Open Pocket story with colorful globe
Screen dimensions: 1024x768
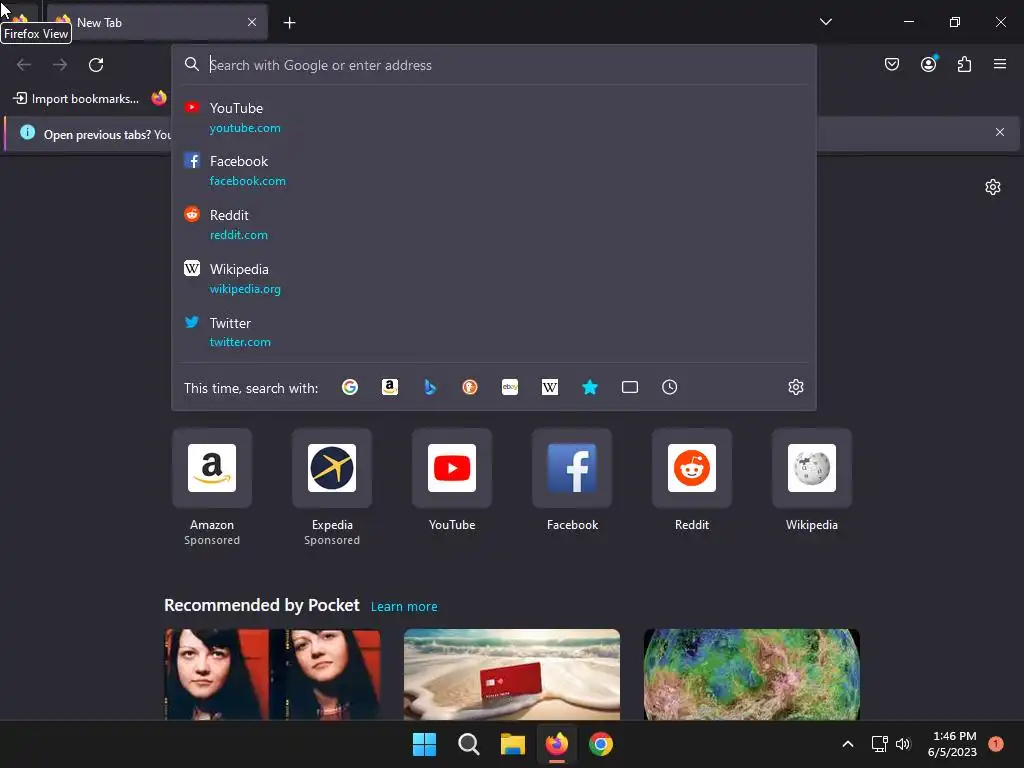point(752,674)
